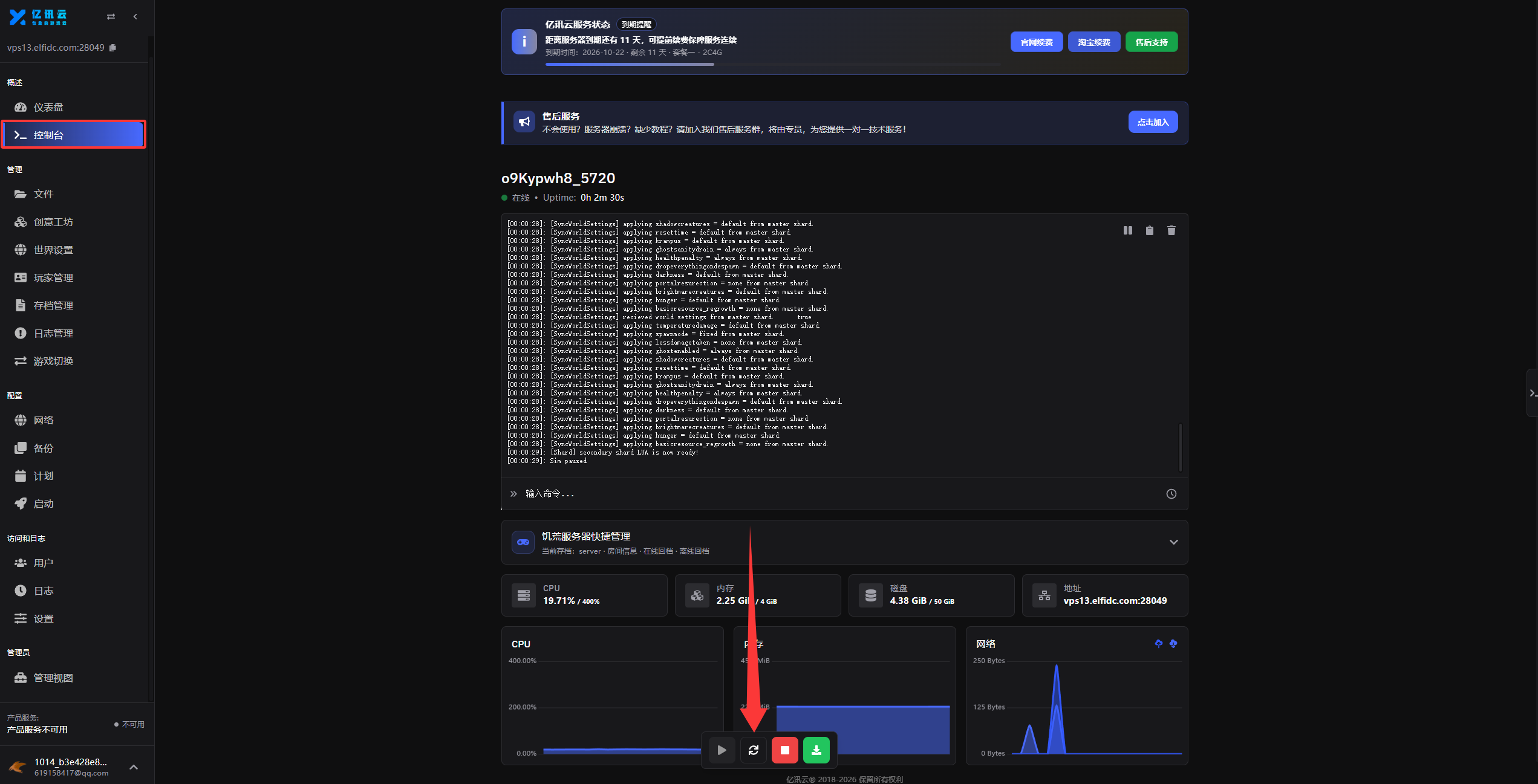Screen dimensions: 1538x784
Task: Click the 点击加入 join button
Action: 1153,122
